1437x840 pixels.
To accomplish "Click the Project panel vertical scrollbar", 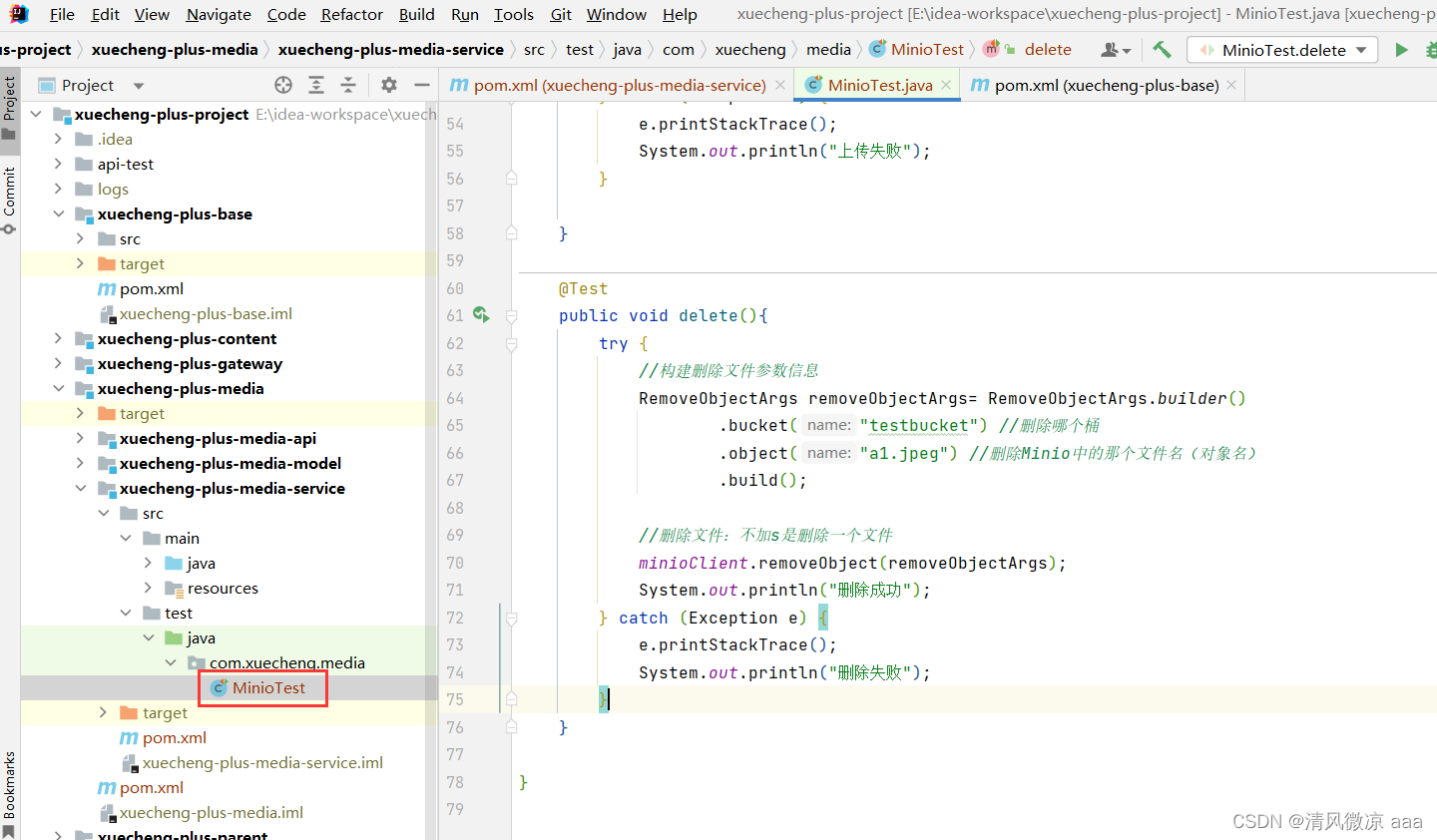I will point(431,469).
